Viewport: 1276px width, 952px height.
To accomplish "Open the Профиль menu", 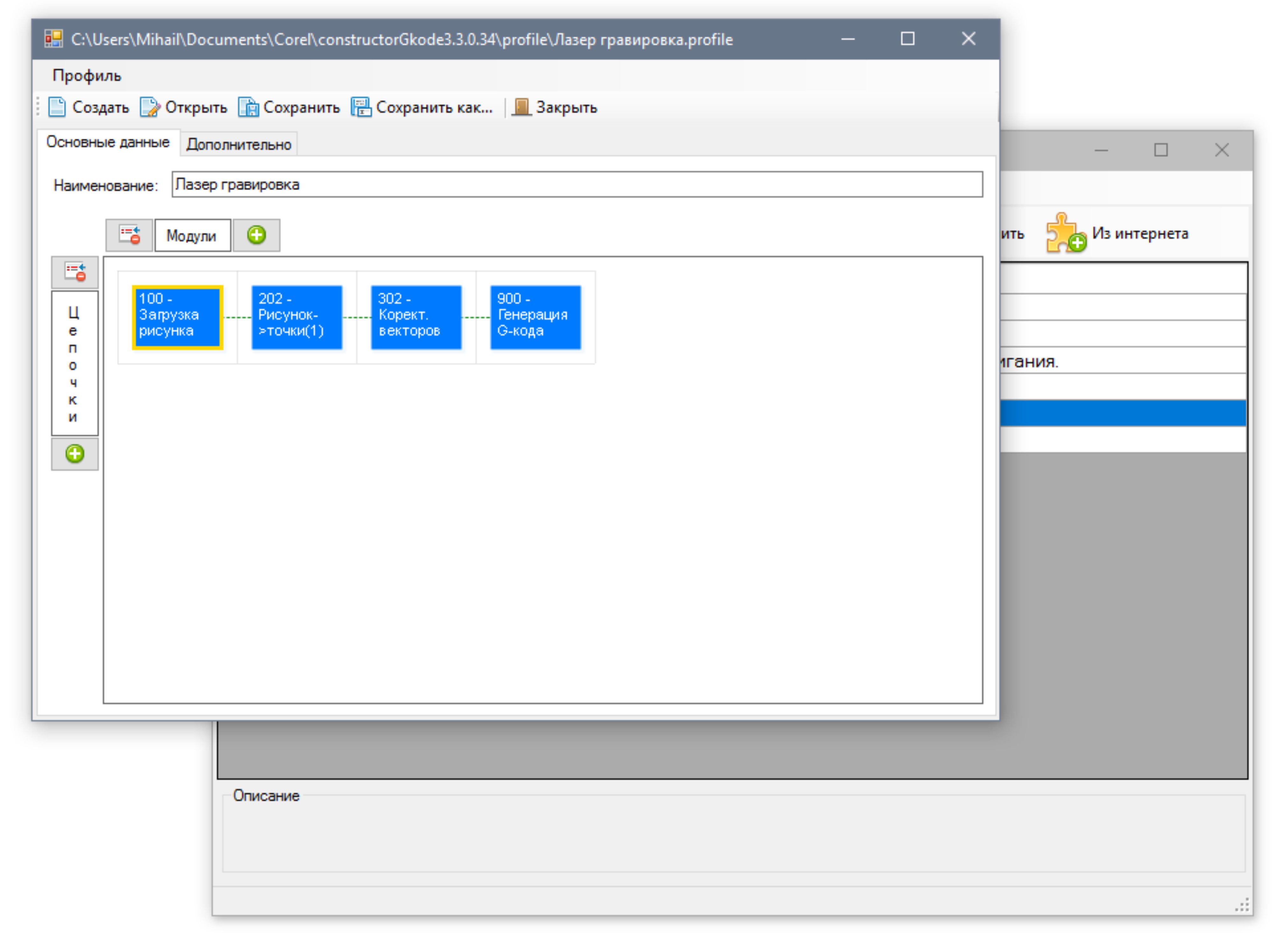I will click(x=87, y=75).
